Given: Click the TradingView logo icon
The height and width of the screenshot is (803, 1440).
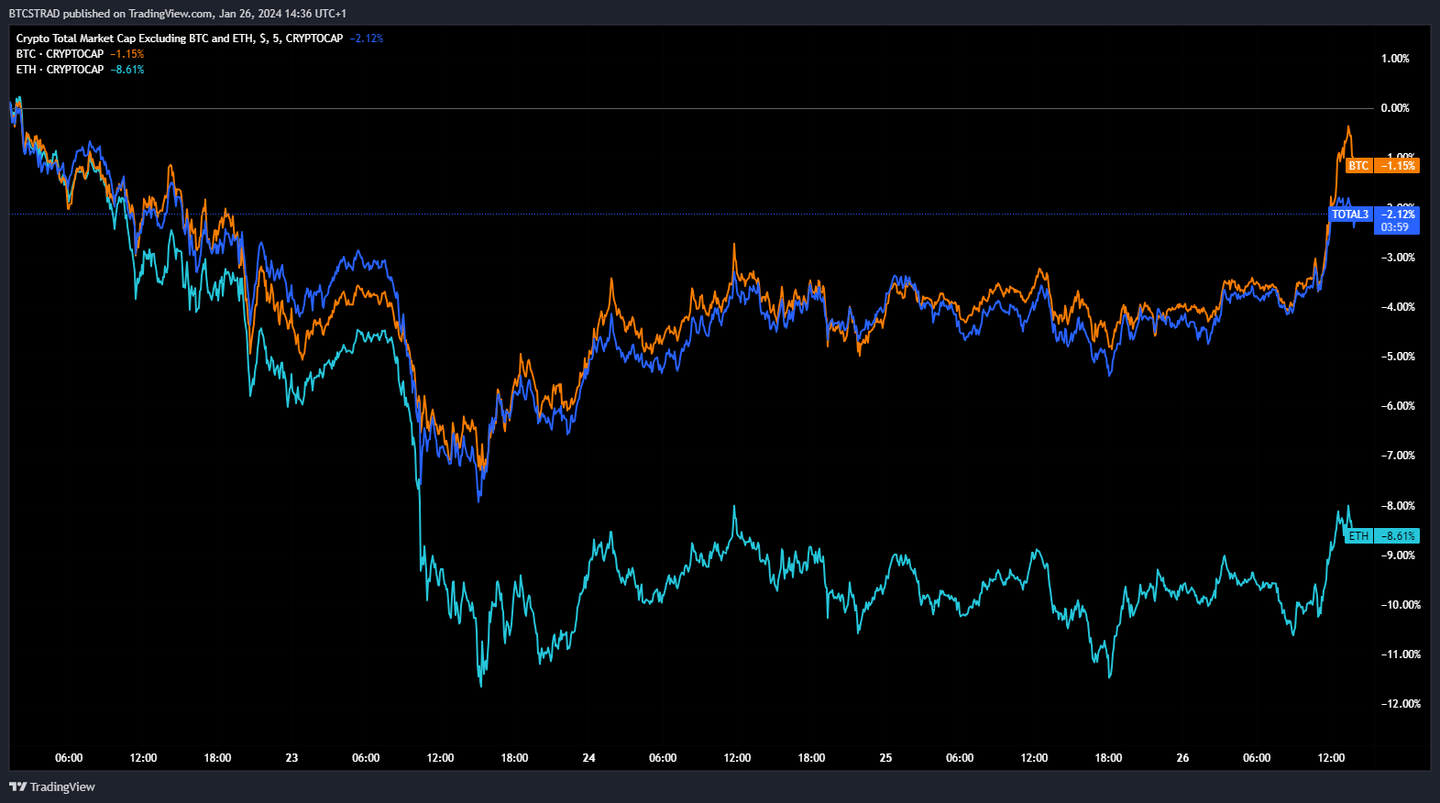Looking at the screenshot, I should point(17,787).
